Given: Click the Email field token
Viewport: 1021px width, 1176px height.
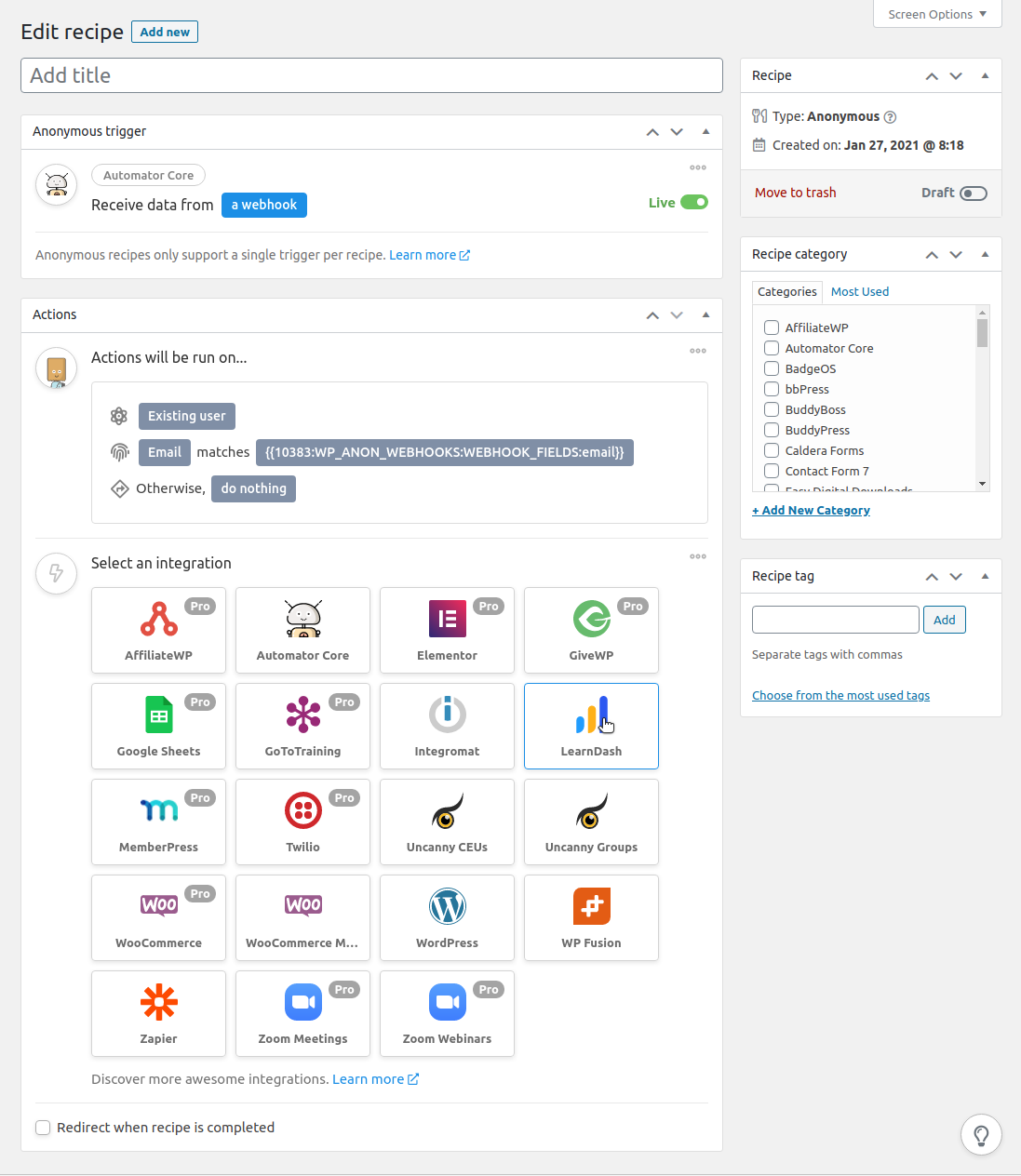Looking at the screenshot, I should [x=165, y=452].
